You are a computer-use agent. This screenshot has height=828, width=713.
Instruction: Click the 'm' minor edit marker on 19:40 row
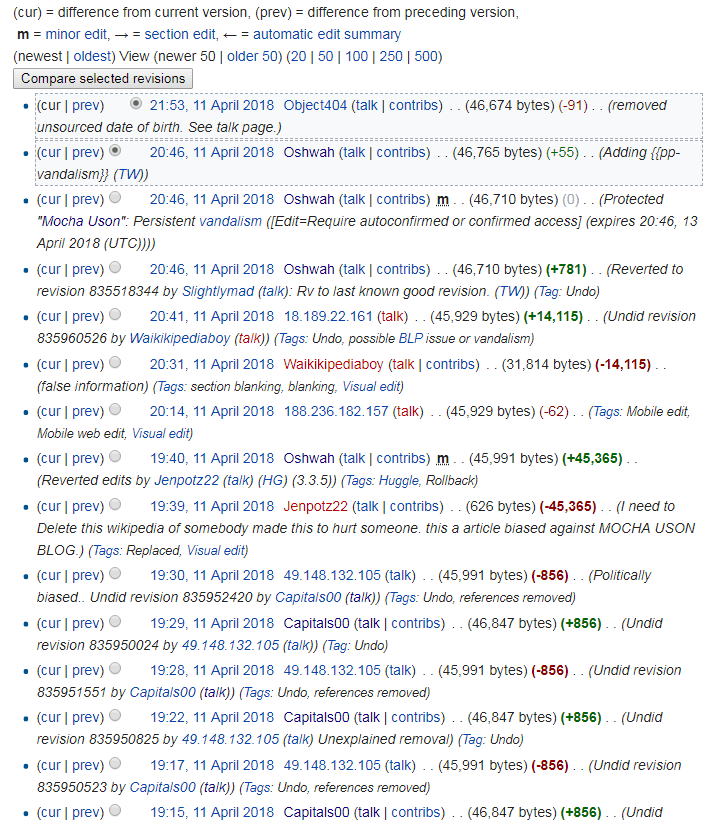(x=443, y=458)
